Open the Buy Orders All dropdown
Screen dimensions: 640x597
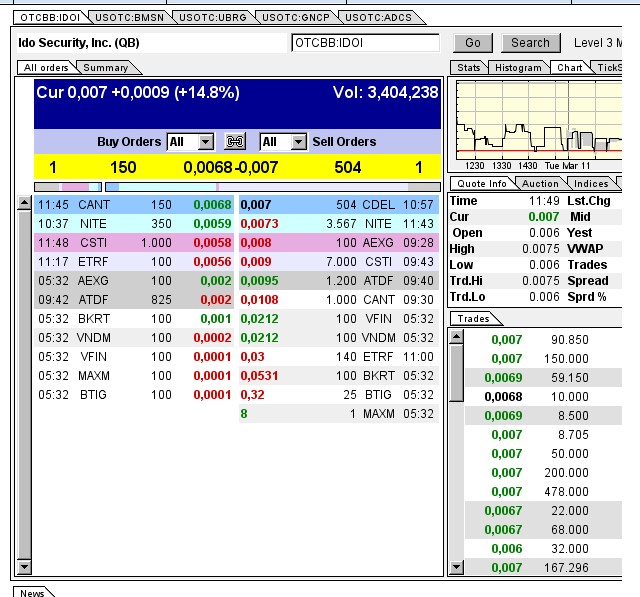pyautogui.click(x=190, y=142)
